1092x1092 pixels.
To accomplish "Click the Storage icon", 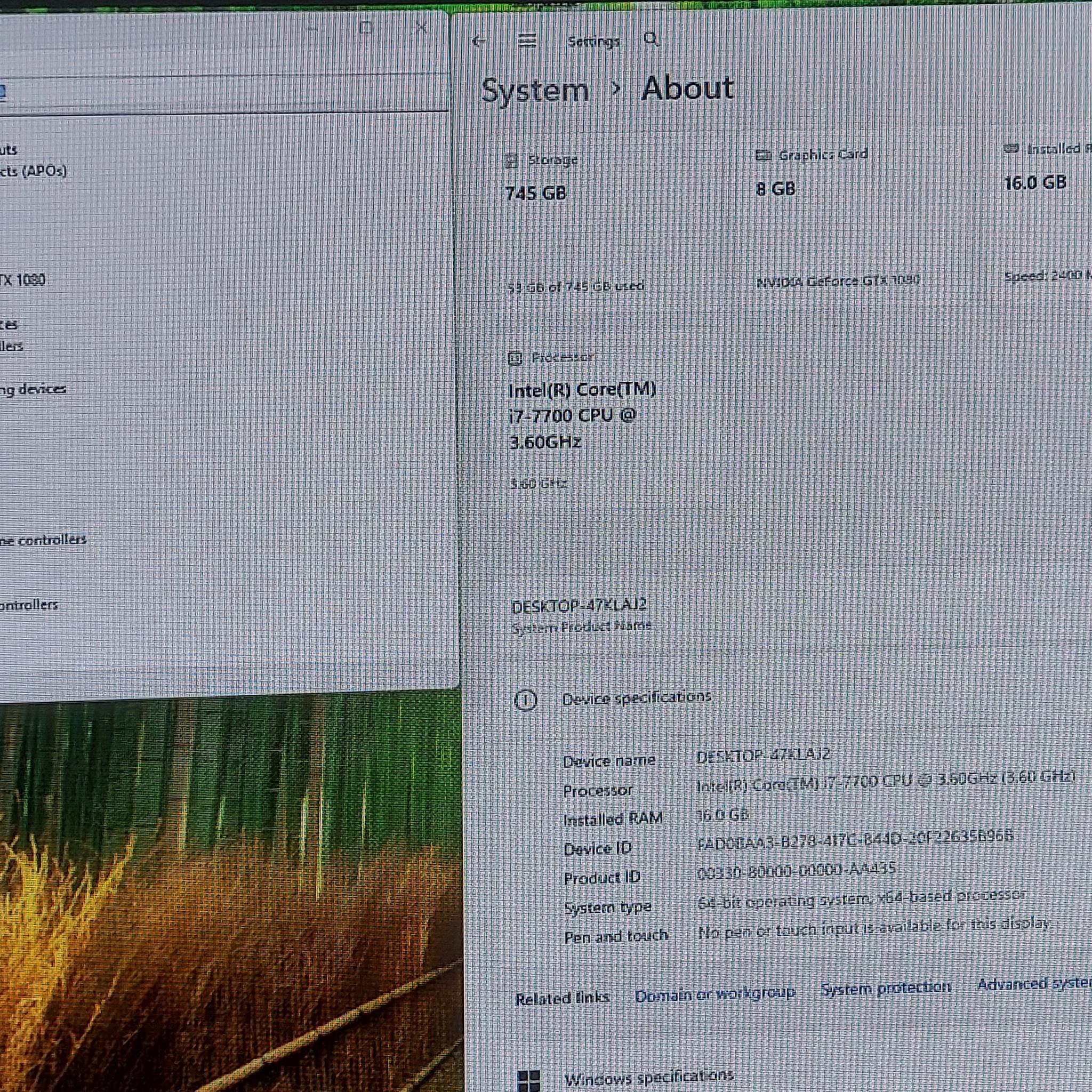I will [x=511, y=161].
